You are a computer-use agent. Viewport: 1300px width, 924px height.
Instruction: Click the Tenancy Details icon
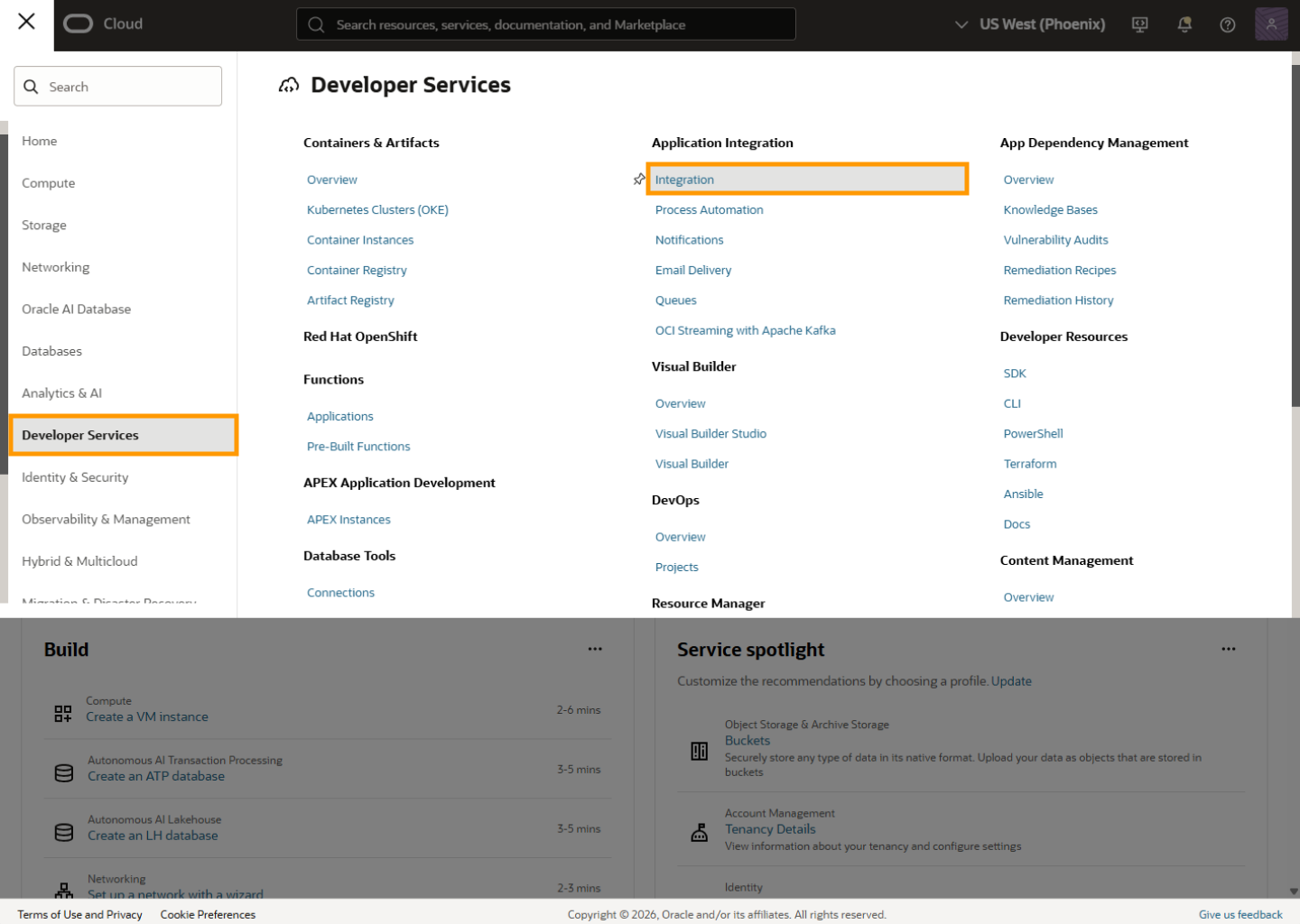pyautogui.click(x=700, y=833)
